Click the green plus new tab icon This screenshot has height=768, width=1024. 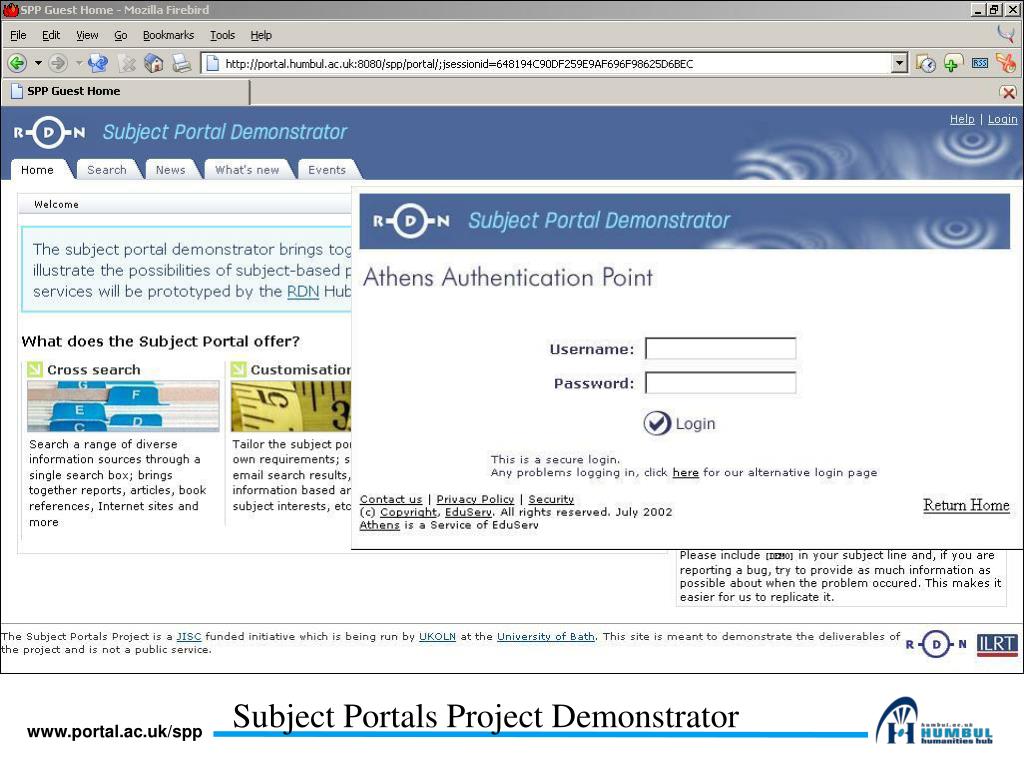pos(953,63)
